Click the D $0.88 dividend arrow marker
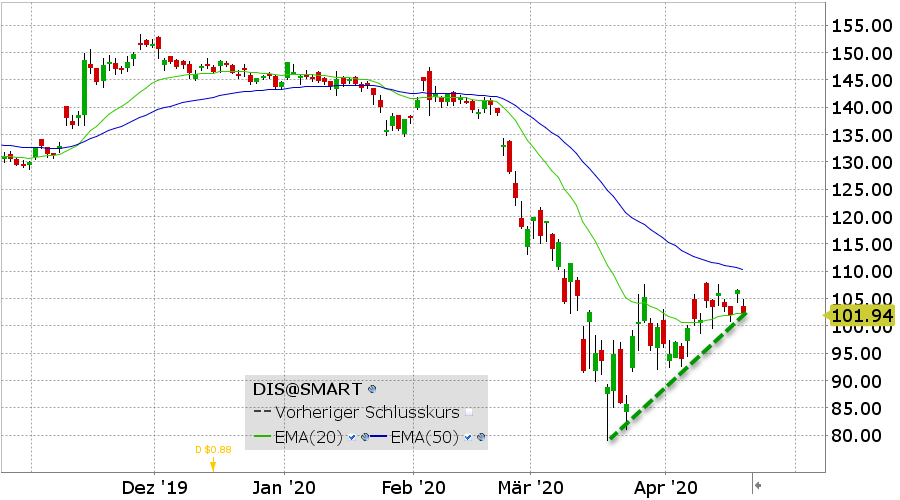Screen dimensions: 900x500 (x=213, y=464)
